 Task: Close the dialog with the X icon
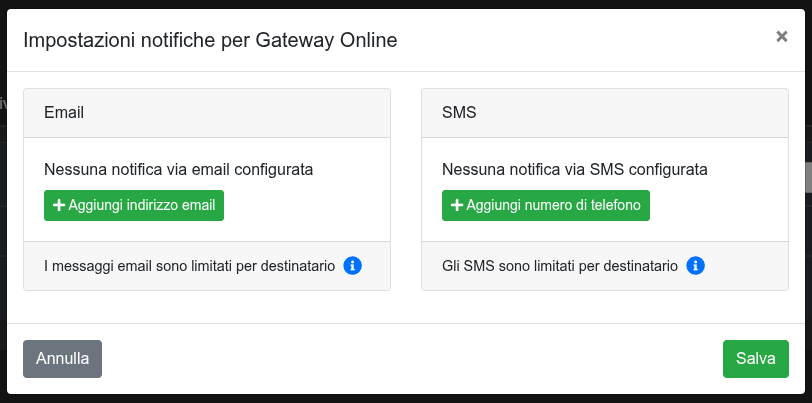(x=782, y=37)
